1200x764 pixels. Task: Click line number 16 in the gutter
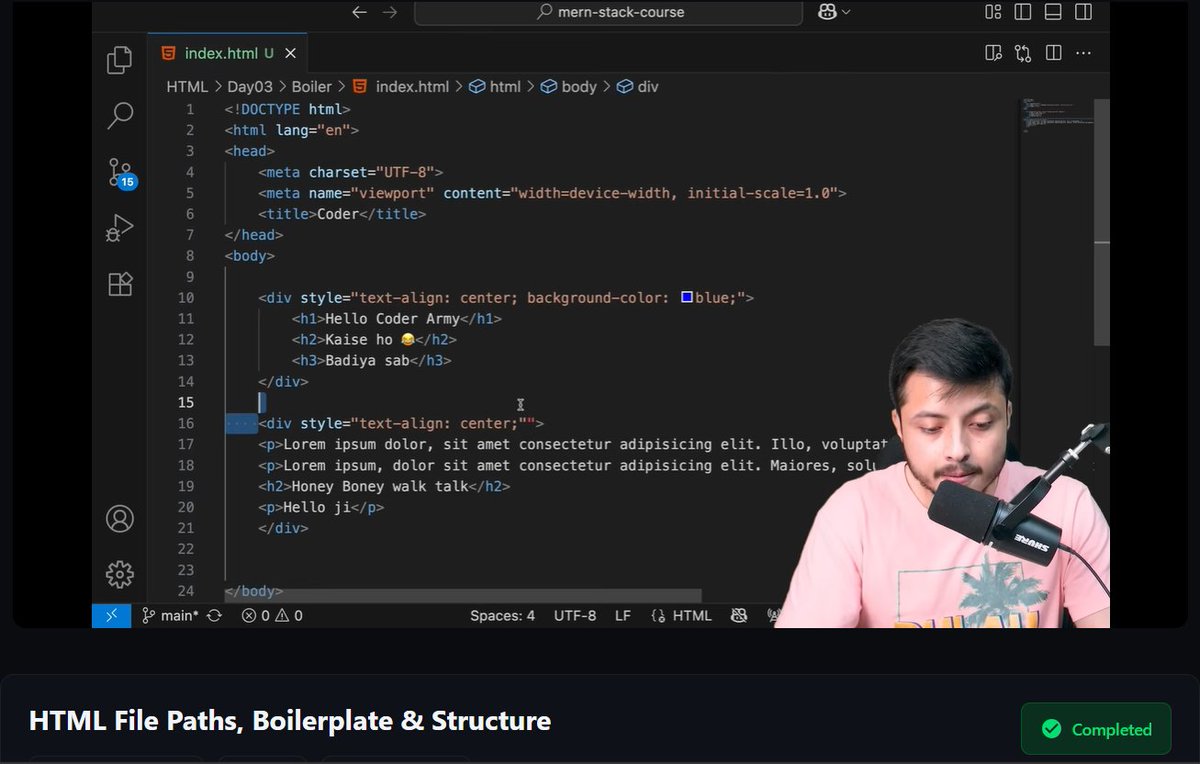pyautogui.click(x=186, y=424)
